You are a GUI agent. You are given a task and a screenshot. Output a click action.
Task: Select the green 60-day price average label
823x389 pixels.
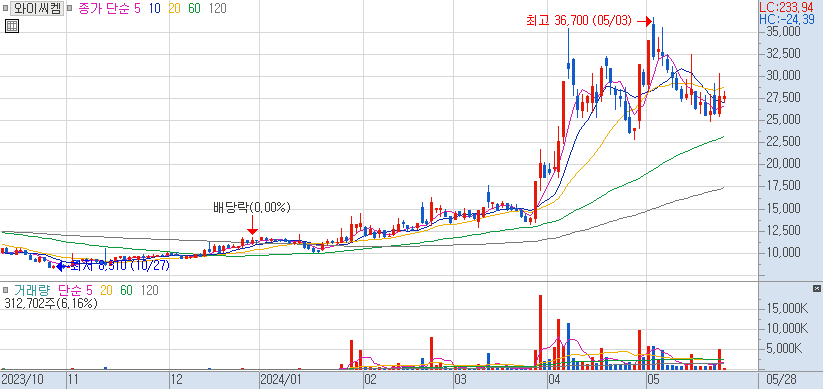pyautogui.click(x=194, y=9)
